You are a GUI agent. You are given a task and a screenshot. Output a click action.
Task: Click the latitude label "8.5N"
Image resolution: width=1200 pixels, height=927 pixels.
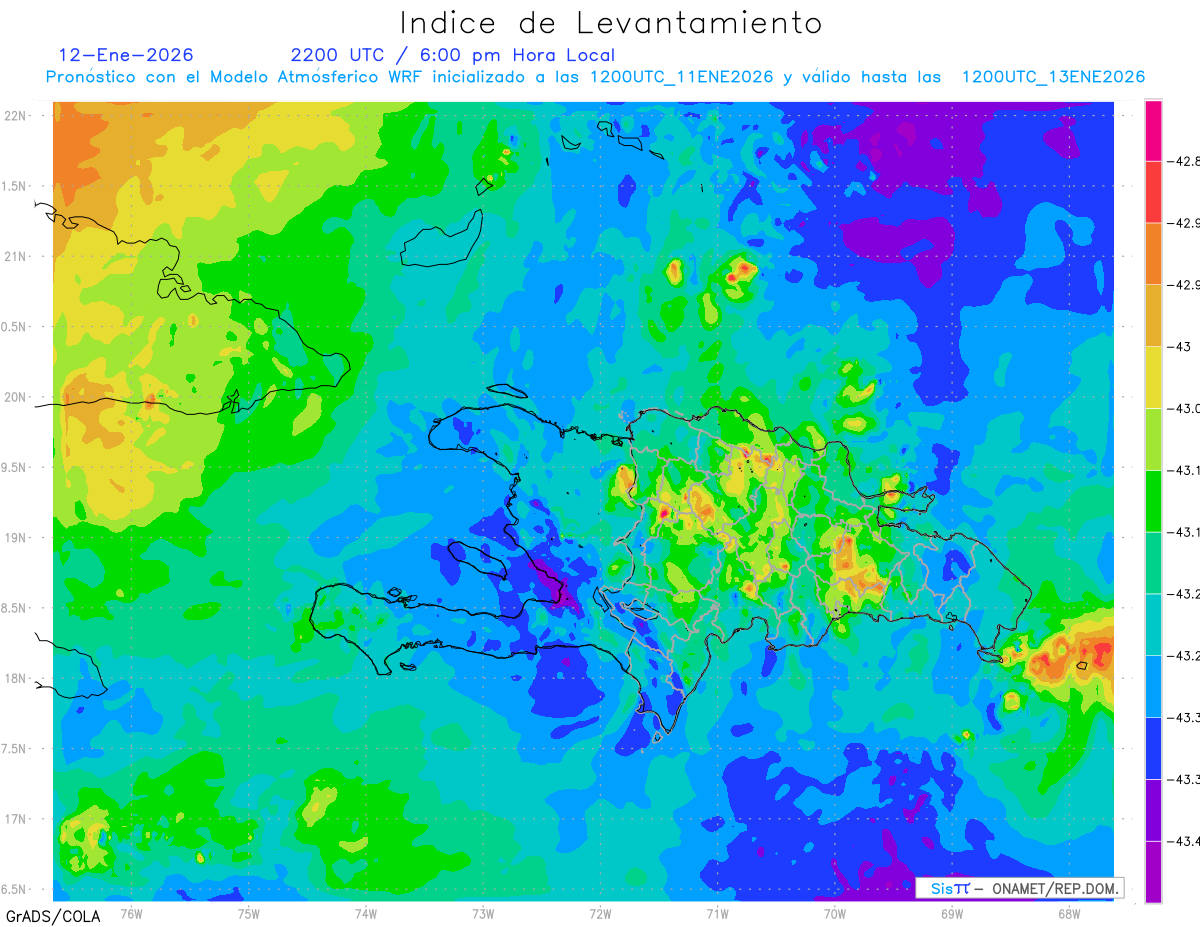point(14,608)
